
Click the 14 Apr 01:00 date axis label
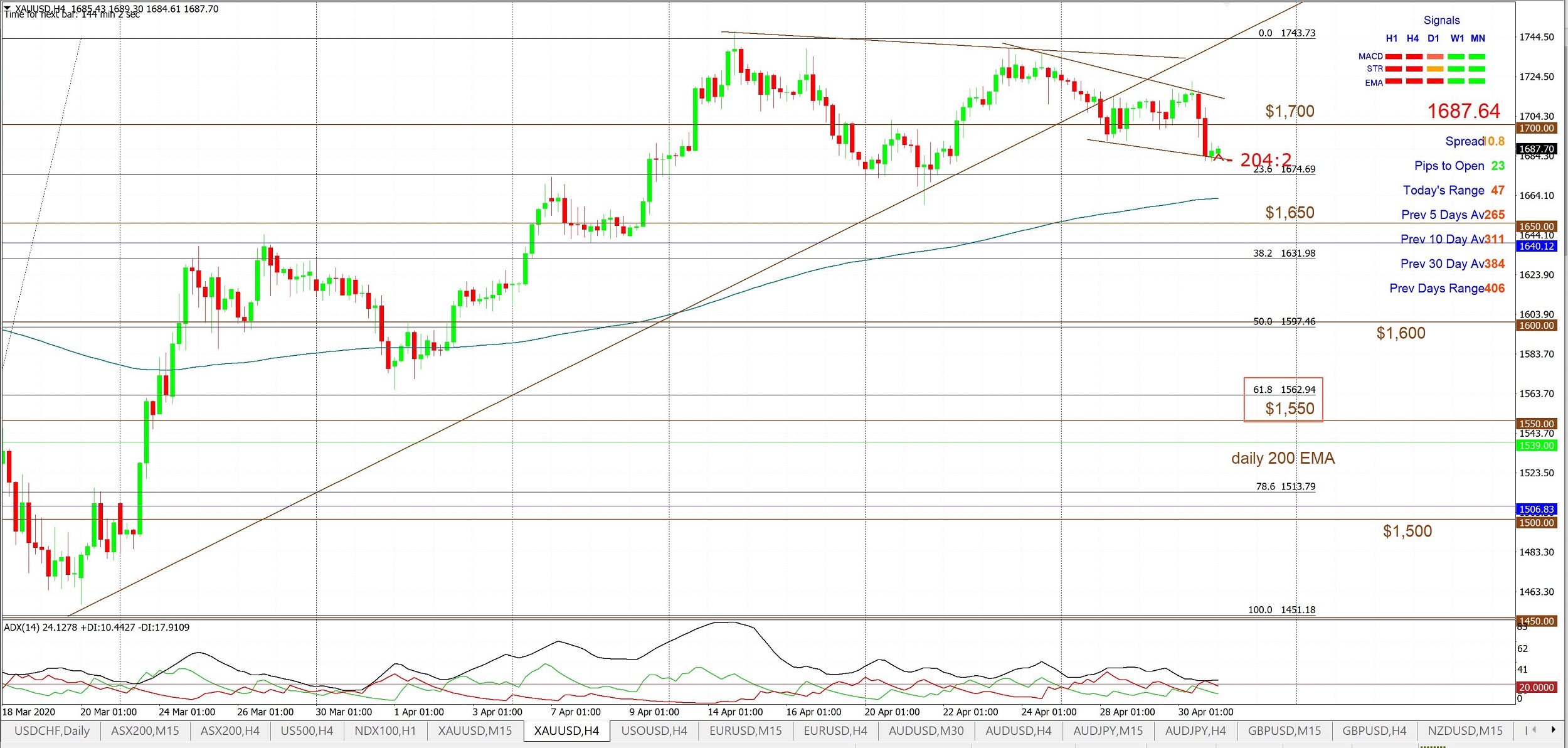pyautogui.click(x=735, y=712)
